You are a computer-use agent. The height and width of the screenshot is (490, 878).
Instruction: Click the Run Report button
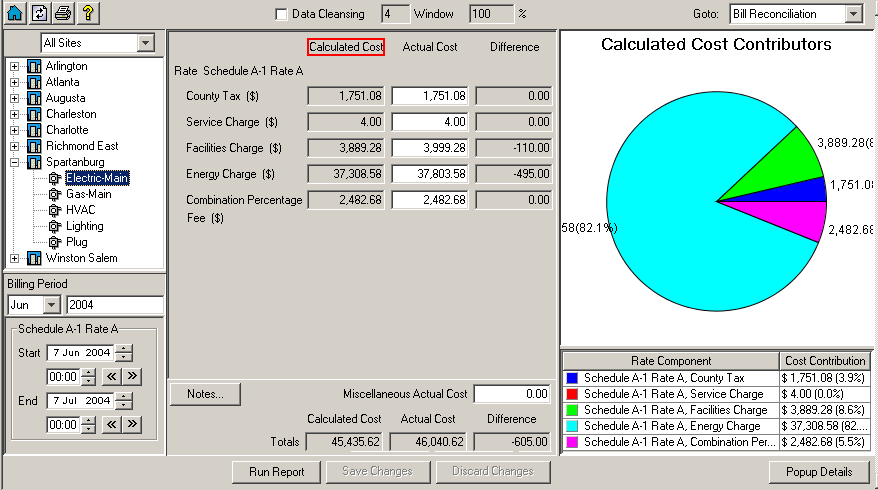(276, 471)
